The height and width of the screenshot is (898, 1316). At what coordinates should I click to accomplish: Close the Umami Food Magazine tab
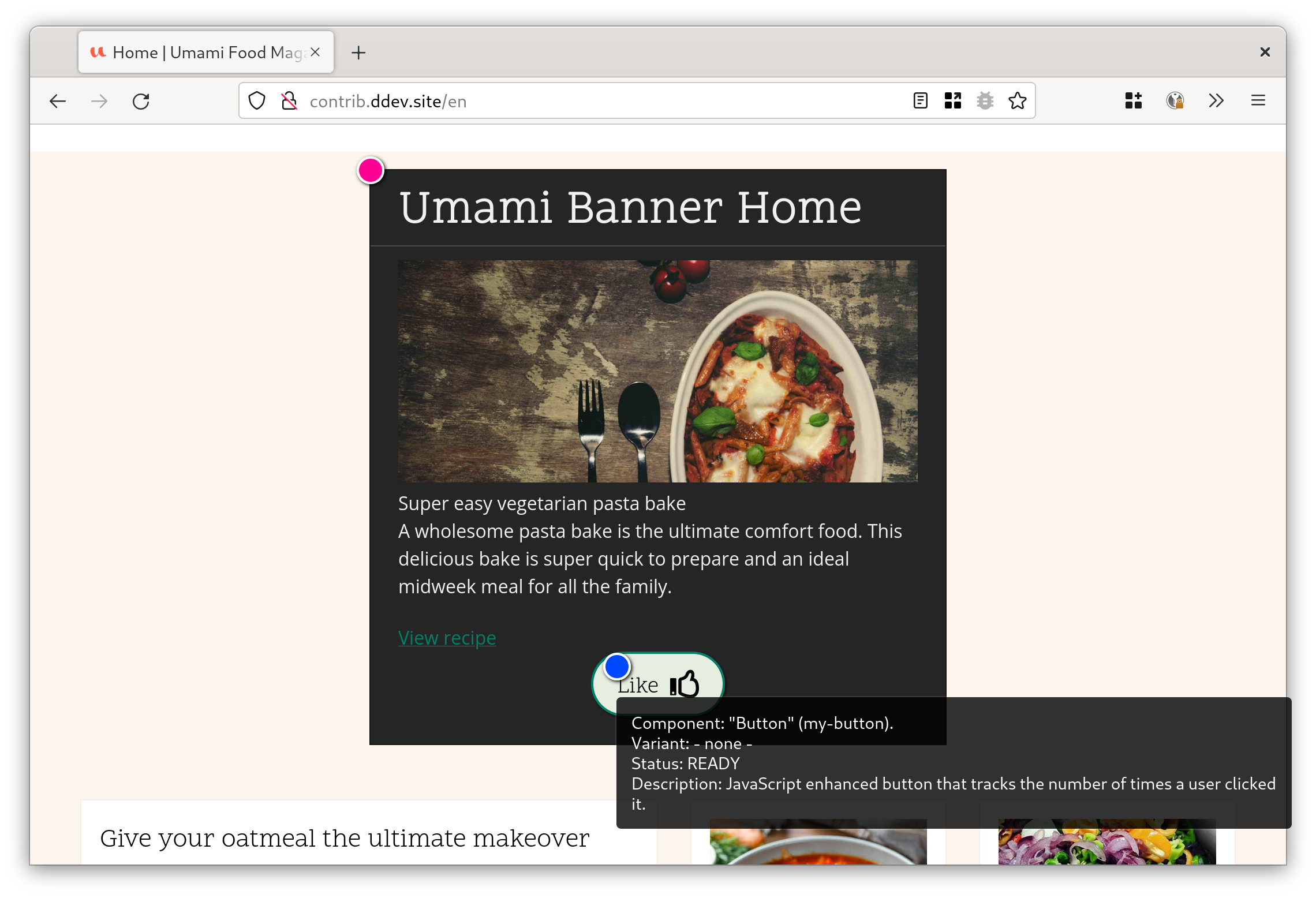coord(315,52)
